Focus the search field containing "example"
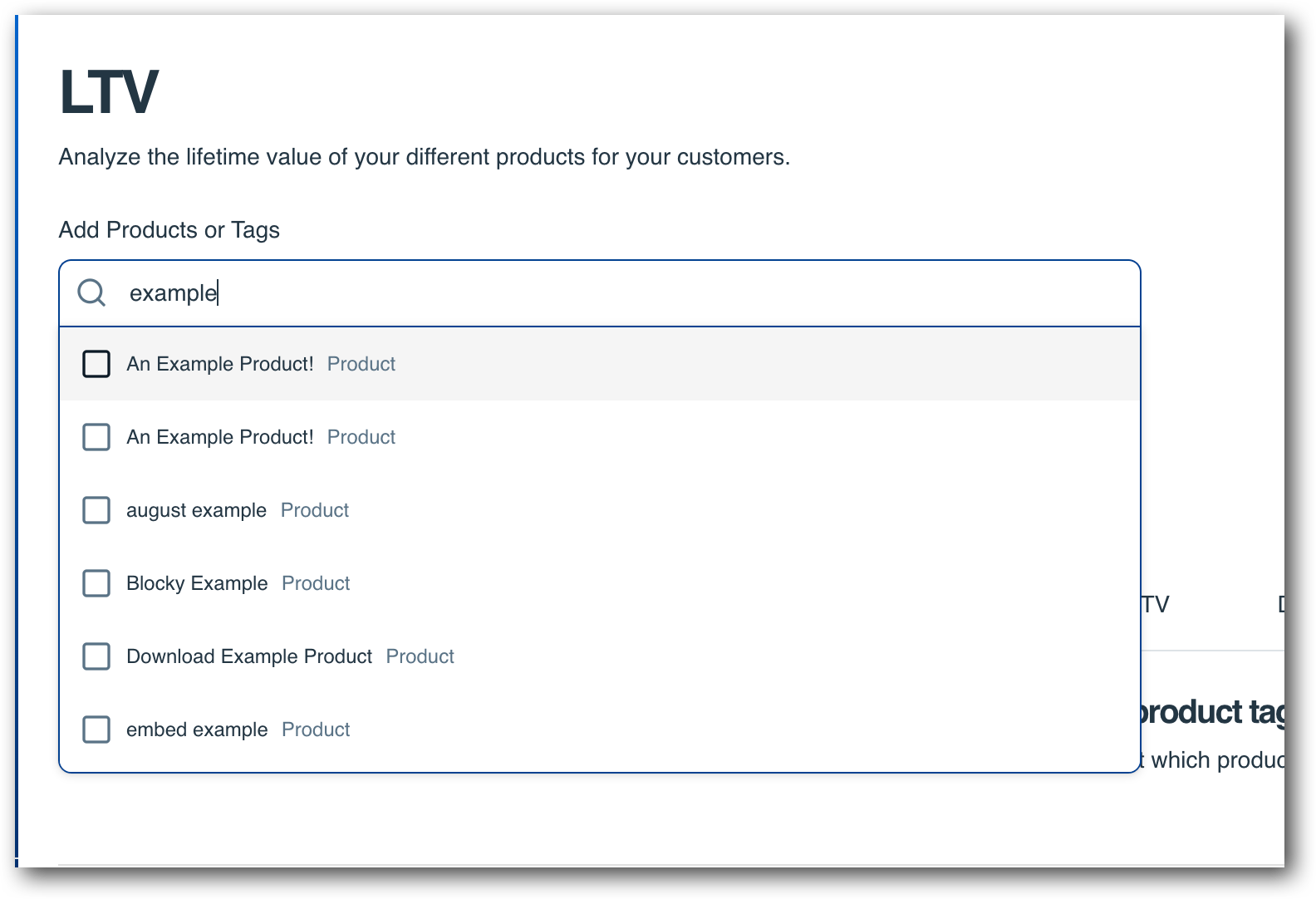The image size is (1316, 899). coord(600,292)
